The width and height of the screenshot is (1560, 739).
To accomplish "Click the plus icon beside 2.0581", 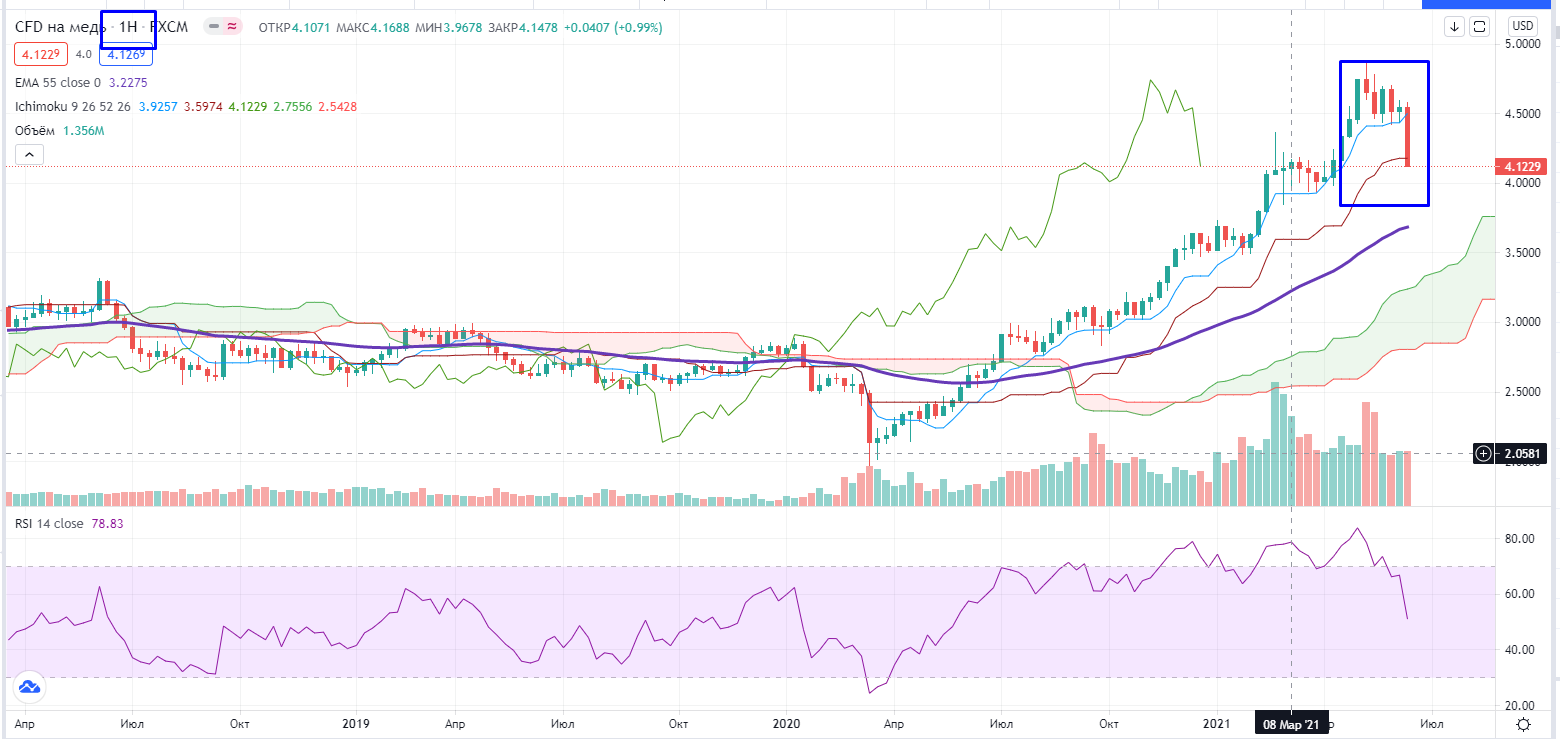I will pos(1484,454).
